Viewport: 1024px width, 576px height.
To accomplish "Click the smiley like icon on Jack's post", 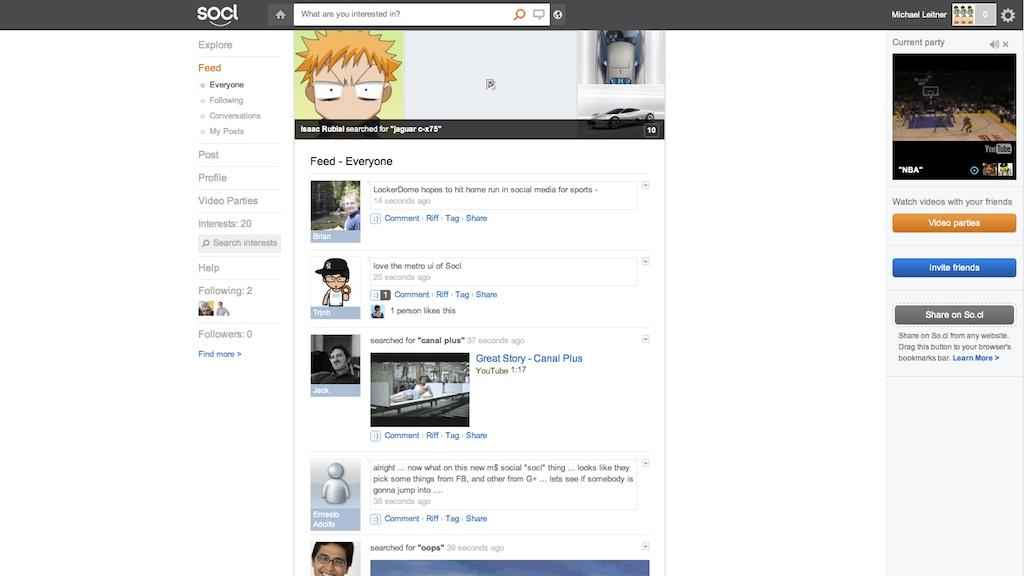I will pyautogui.click(x=376, y=436).
